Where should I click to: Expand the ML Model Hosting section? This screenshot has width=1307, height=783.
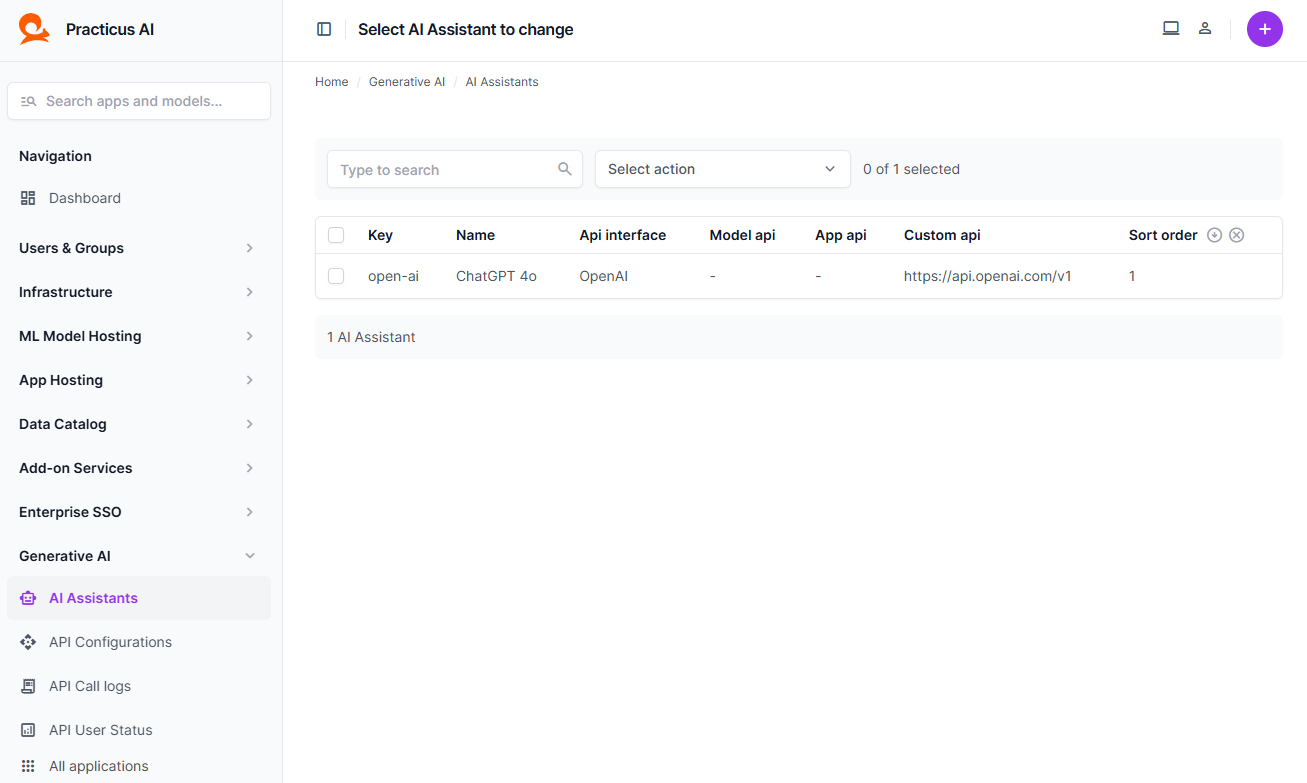point(138,336)
